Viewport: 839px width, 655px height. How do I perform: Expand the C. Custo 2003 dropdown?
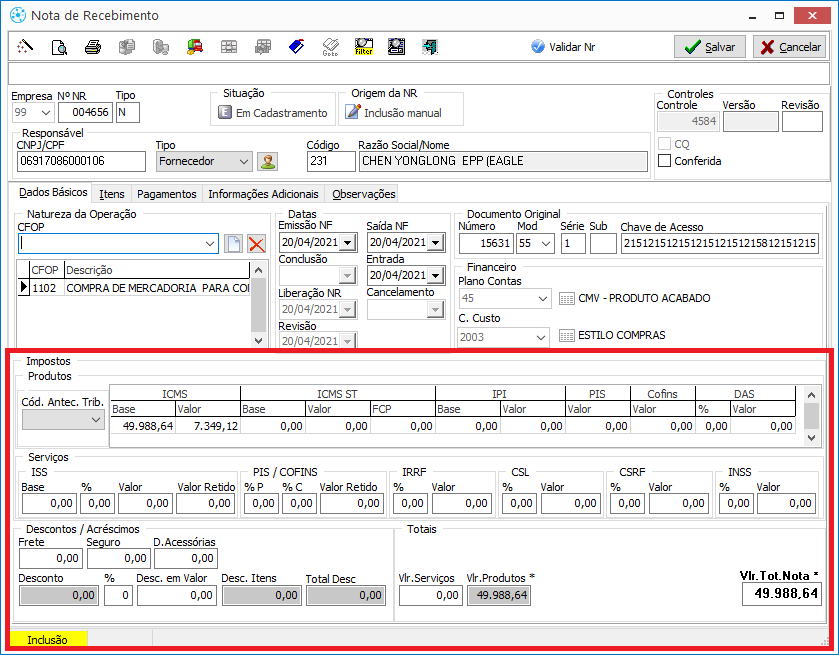[541, 337]
